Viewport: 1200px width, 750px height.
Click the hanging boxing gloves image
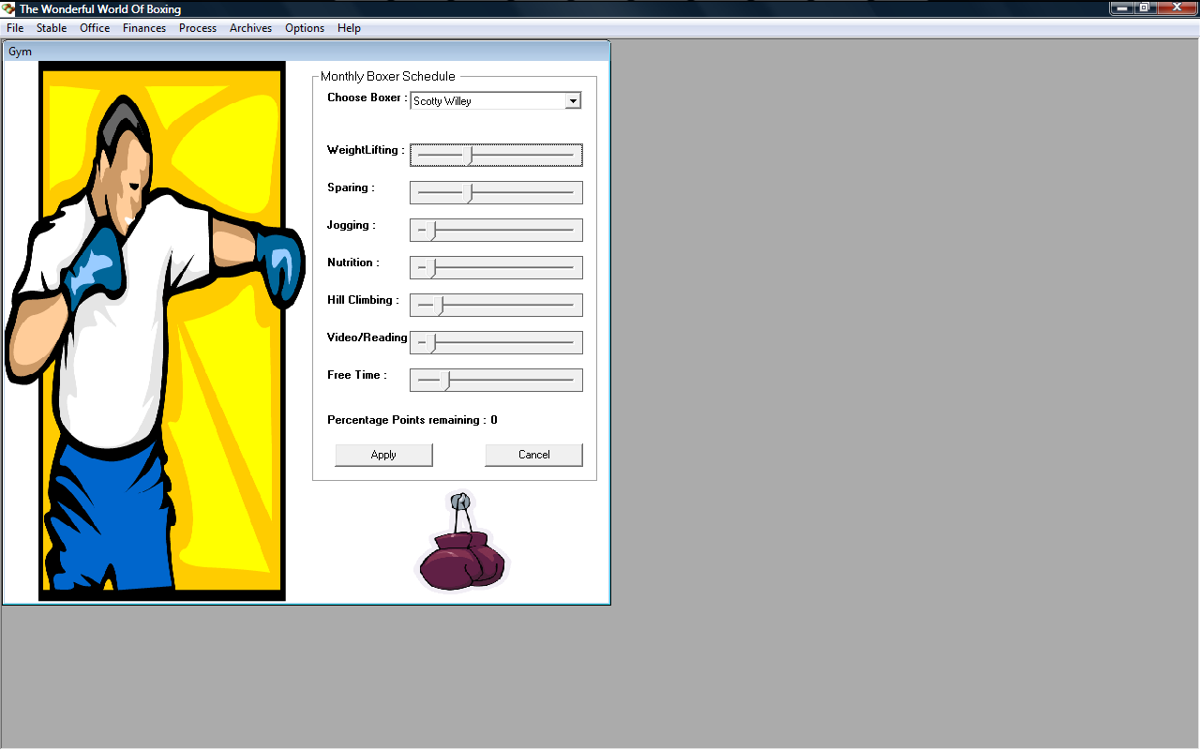[462, 543]
